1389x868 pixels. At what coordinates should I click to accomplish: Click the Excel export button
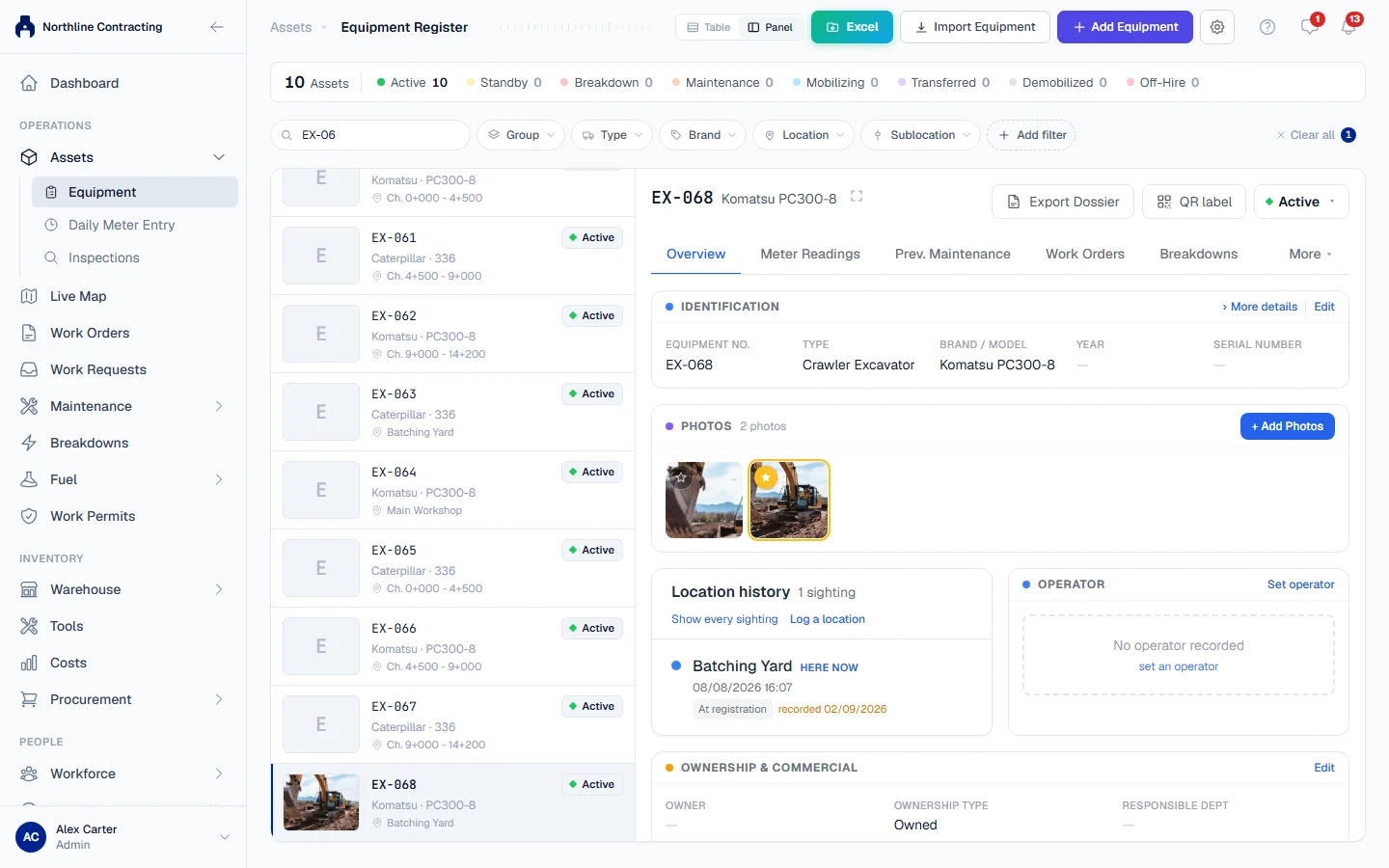(852, 27)
